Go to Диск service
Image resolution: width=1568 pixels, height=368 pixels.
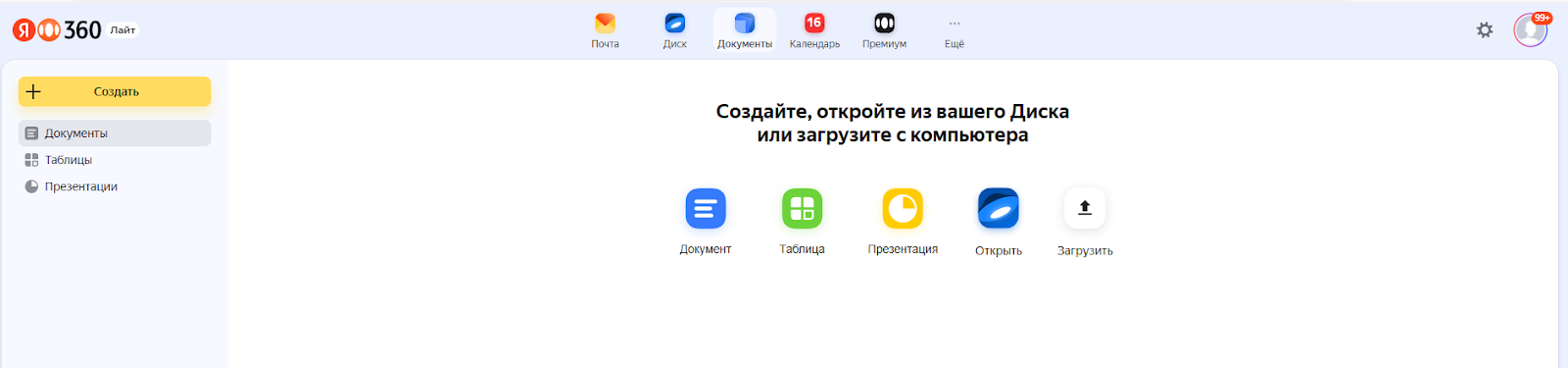674,30
